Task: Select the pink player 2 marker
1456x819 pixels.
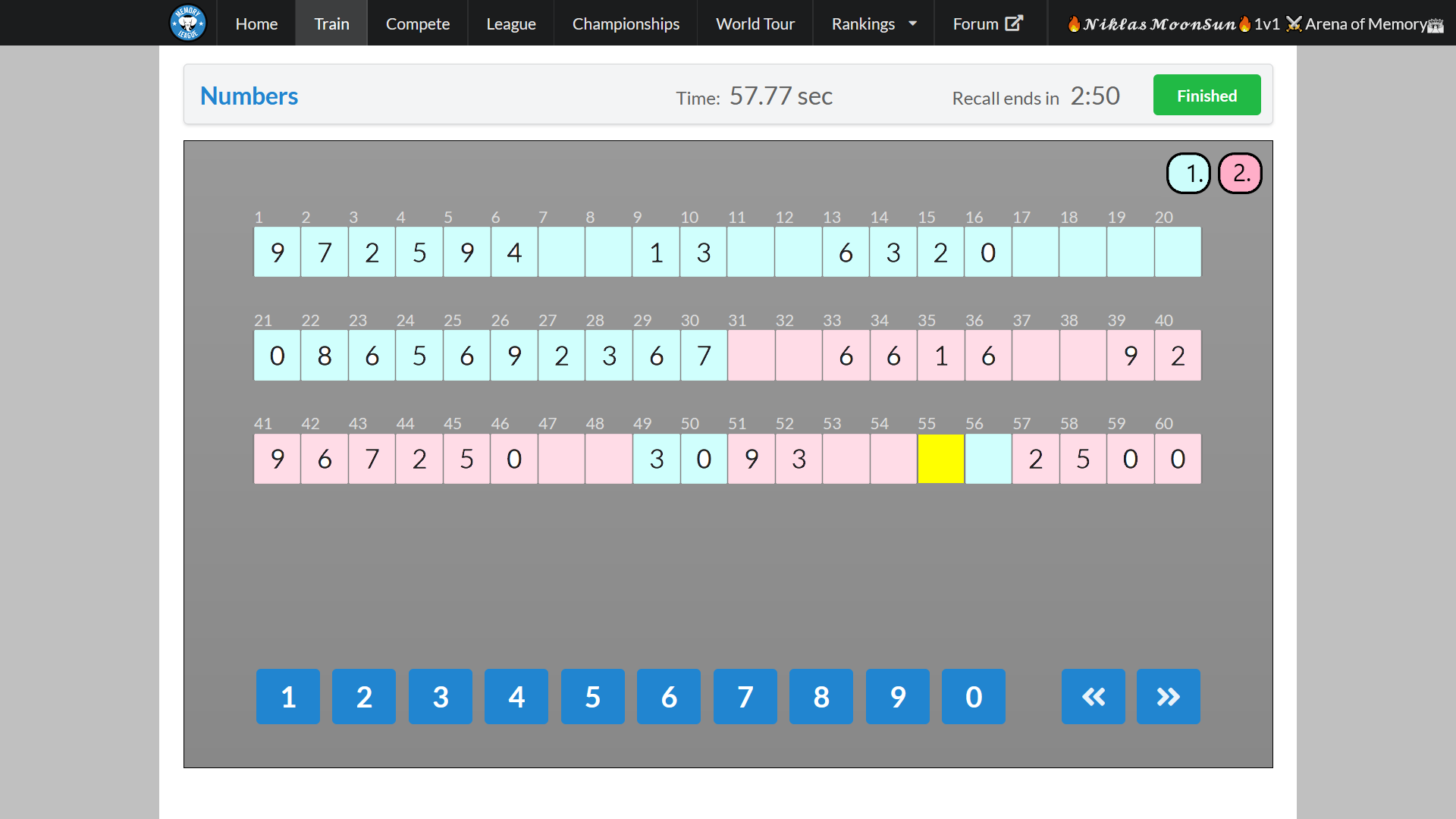Action: tap(1240, 174)
